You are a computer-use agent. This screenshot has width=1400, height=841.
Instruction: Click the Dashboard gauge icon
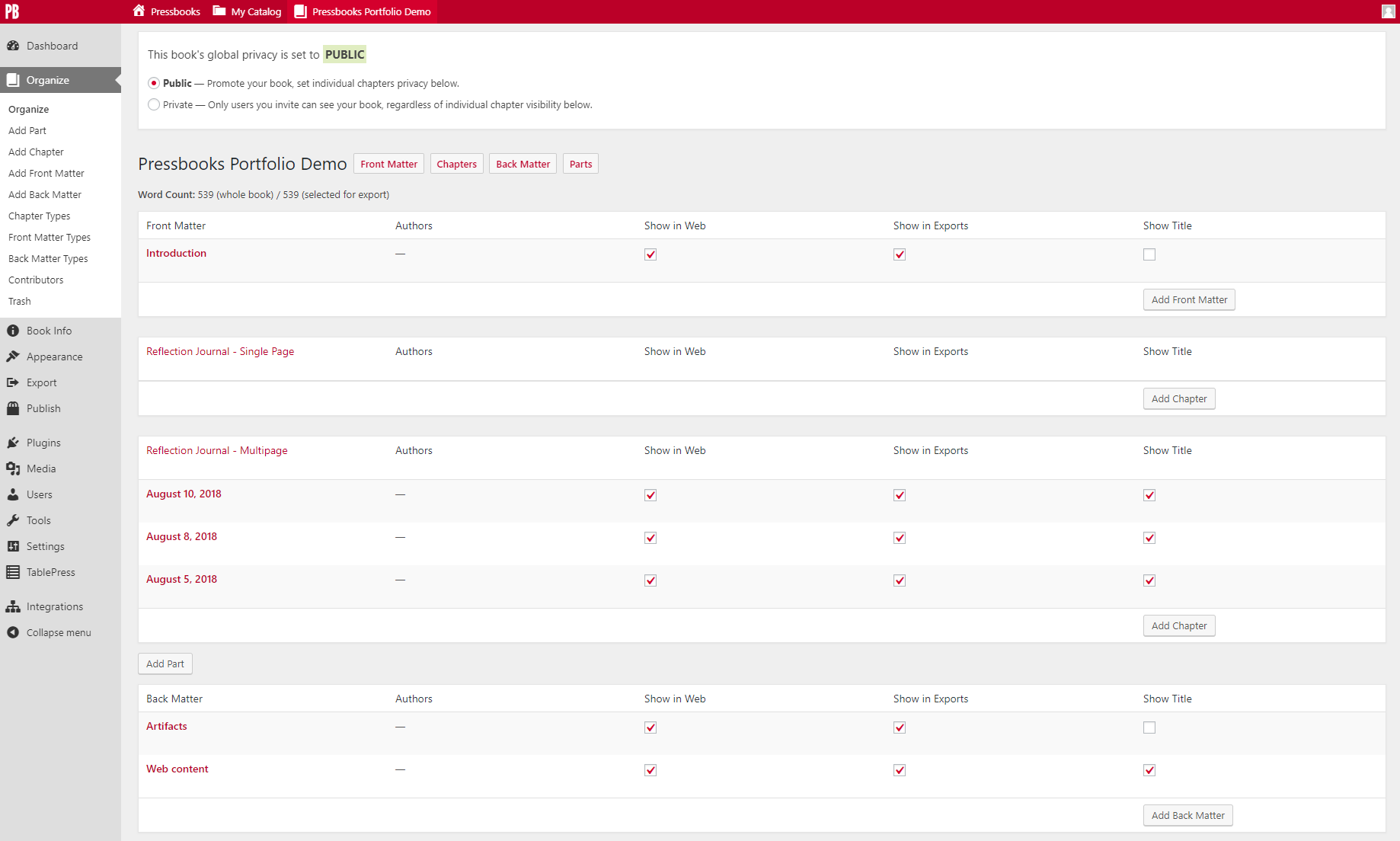(13, 46)
